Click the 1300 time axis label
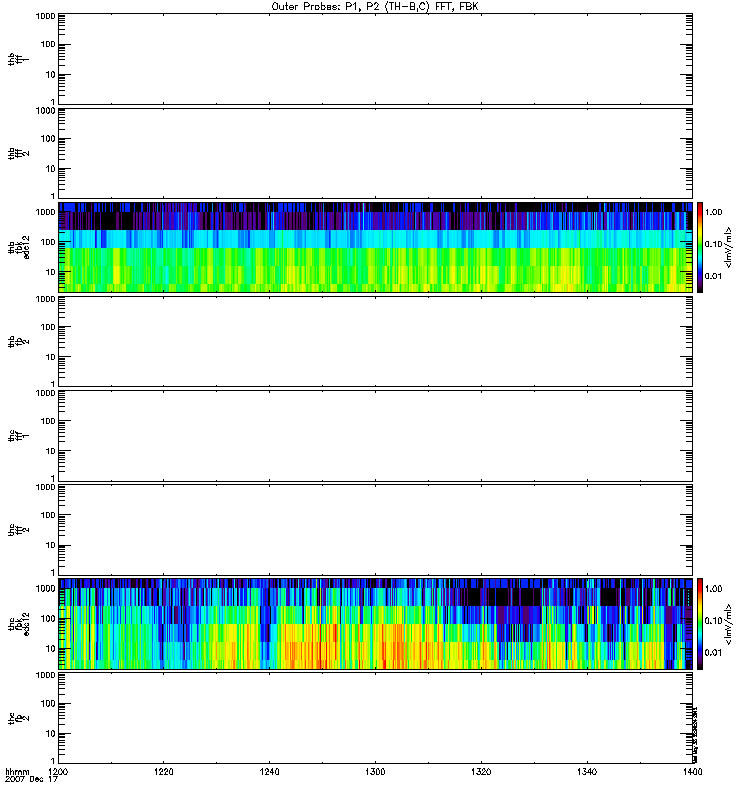The height and width of the screenshot is (800, 750). (x=375, y=772)
